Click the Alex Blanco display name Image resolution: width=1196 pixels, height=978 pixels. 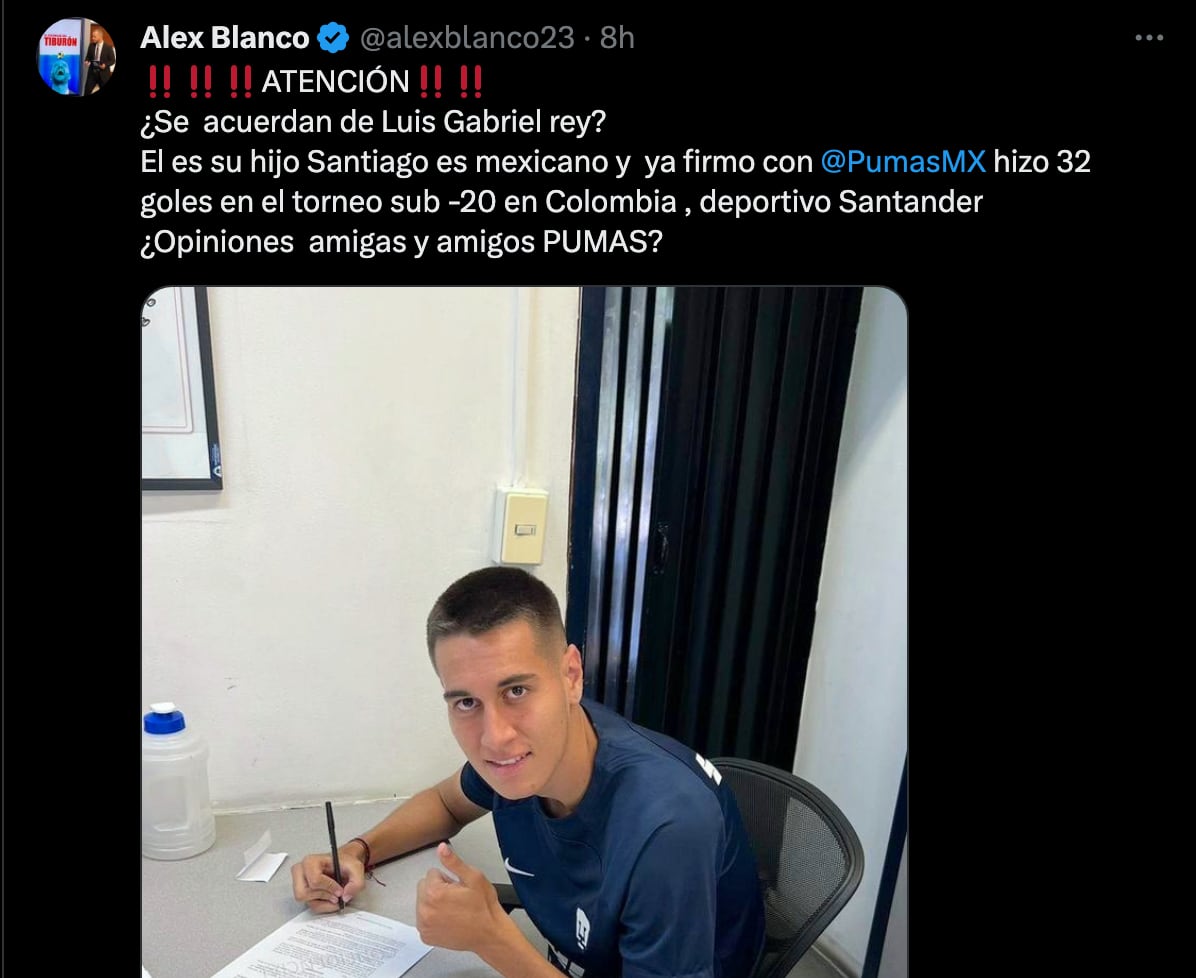coord(224,37)
